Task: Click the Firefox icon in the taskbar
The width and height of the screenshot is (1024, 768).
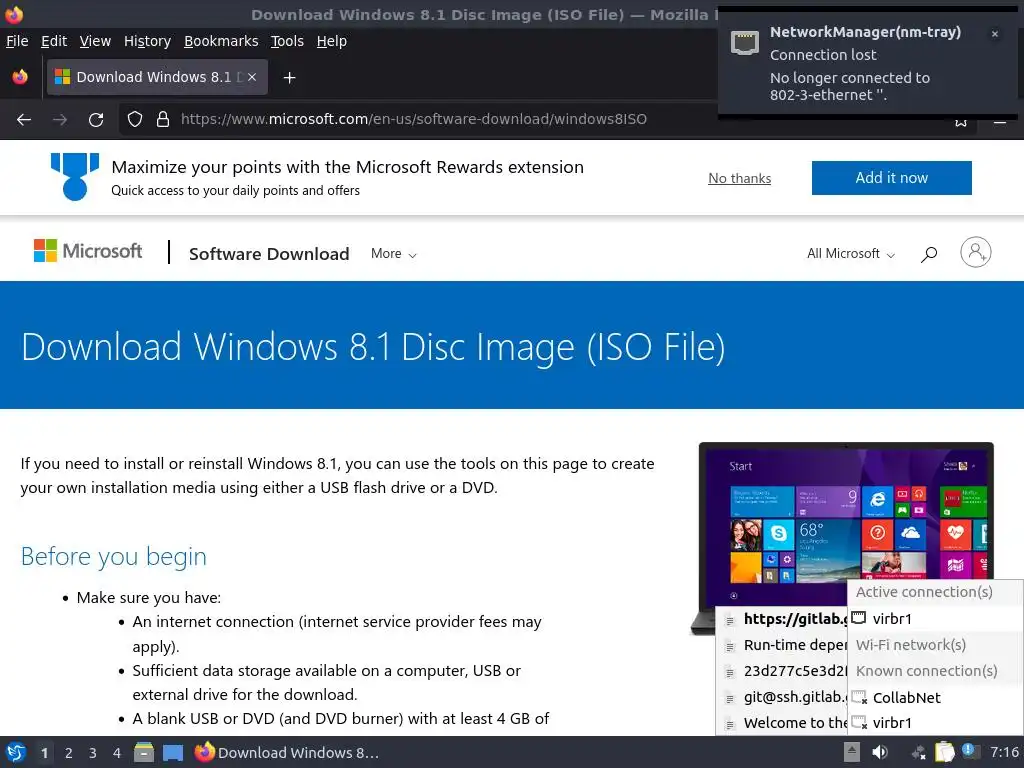Action: point(204,752)
